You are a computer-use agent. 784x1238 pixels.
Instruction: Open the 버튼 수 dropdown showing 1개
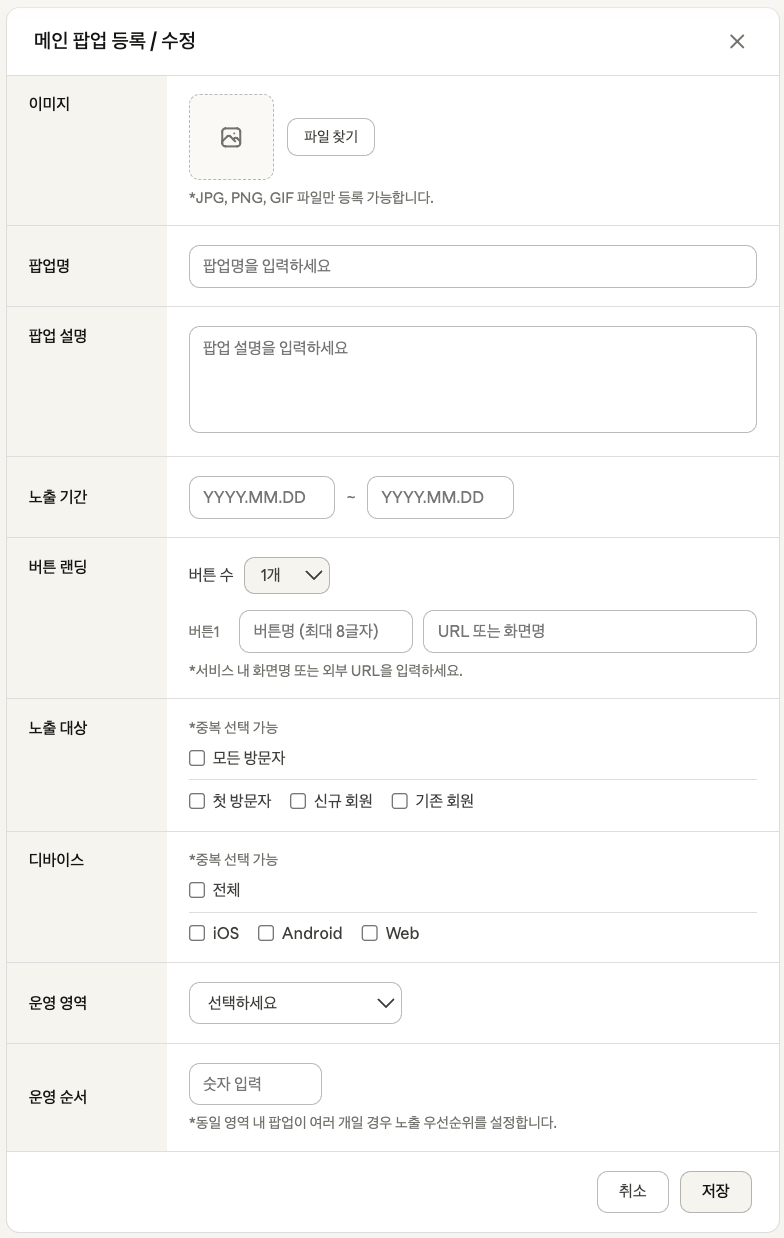(x=287, y=575)
